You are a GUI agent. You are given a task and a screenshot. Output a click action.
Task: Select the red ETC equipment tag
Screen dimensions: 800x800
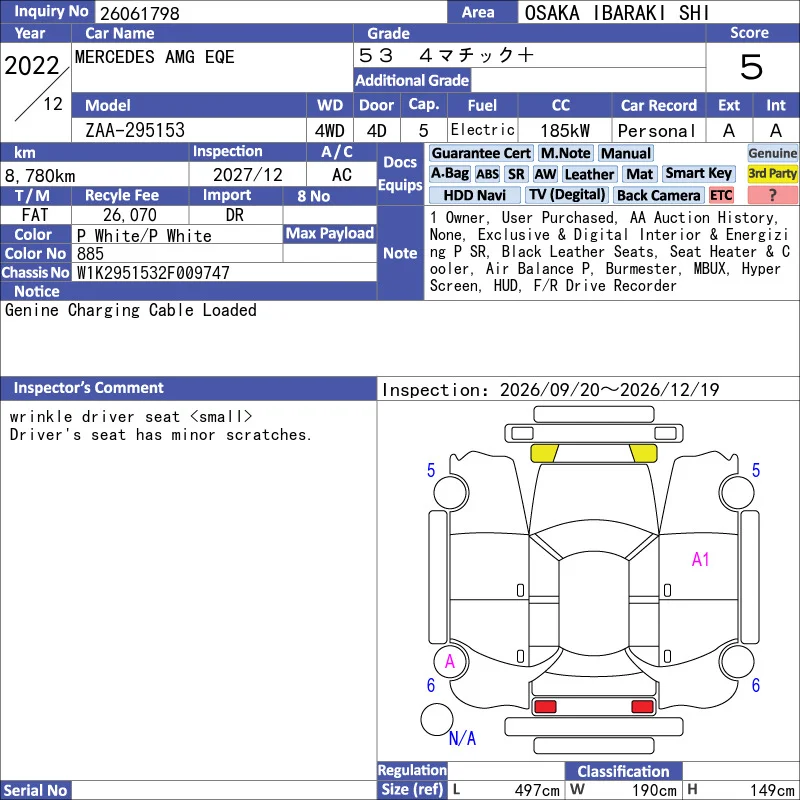coord(721,195)
